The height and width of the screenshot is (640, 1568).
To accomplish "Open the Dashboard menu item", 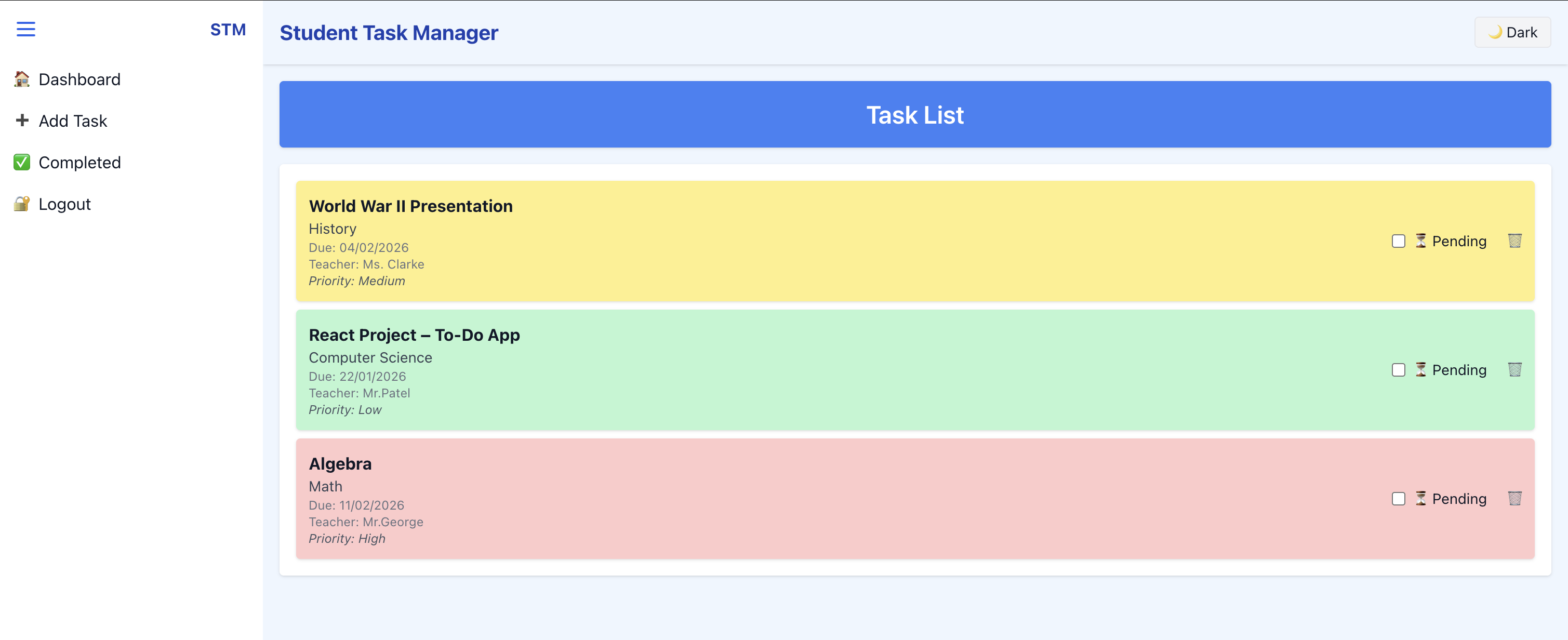I will point(79,79).
